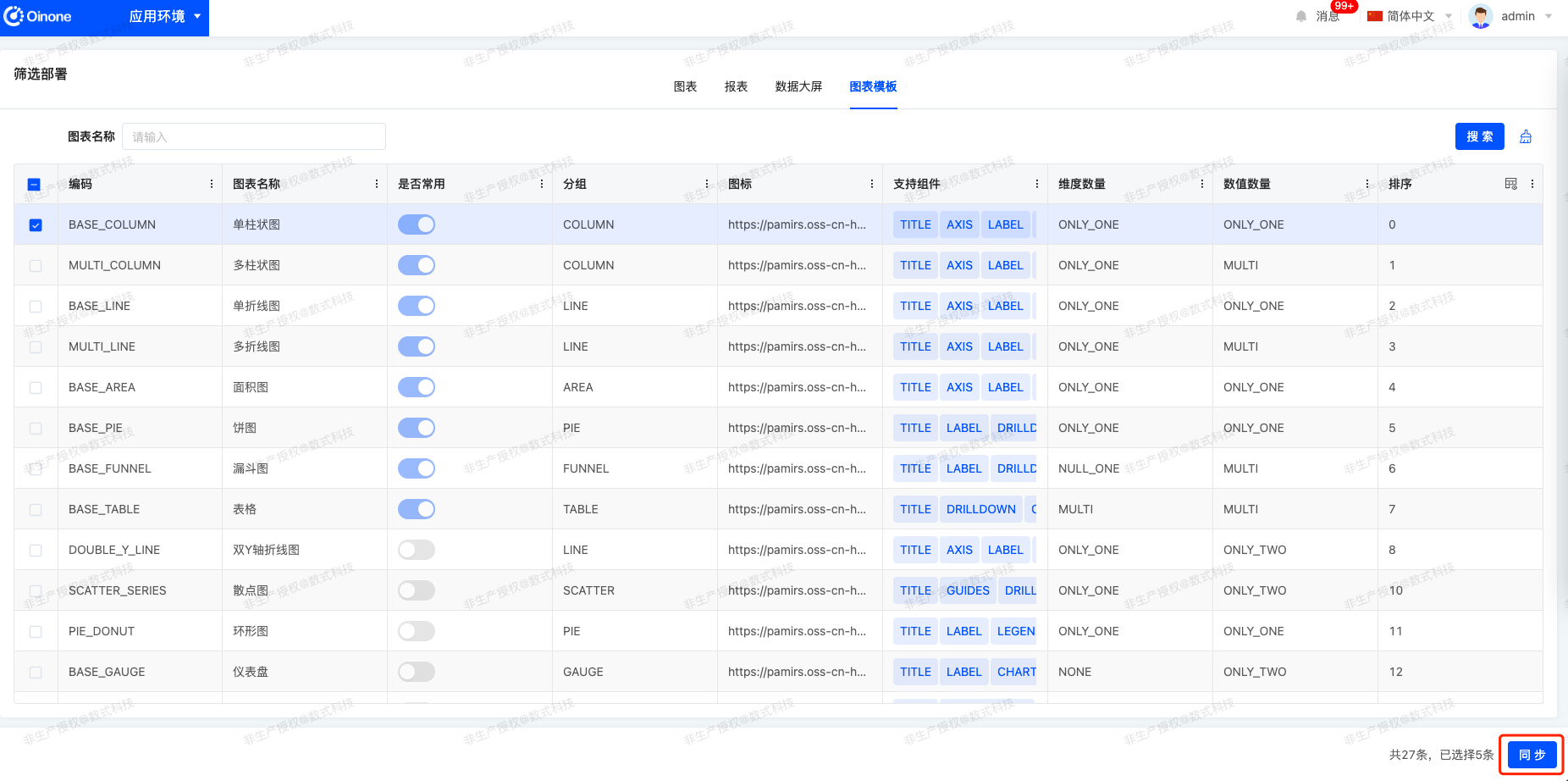Click GUIDES tag in SCATTER_SERIES row
The width and height of the screenshot is (1568, 781).
point(968,590)
